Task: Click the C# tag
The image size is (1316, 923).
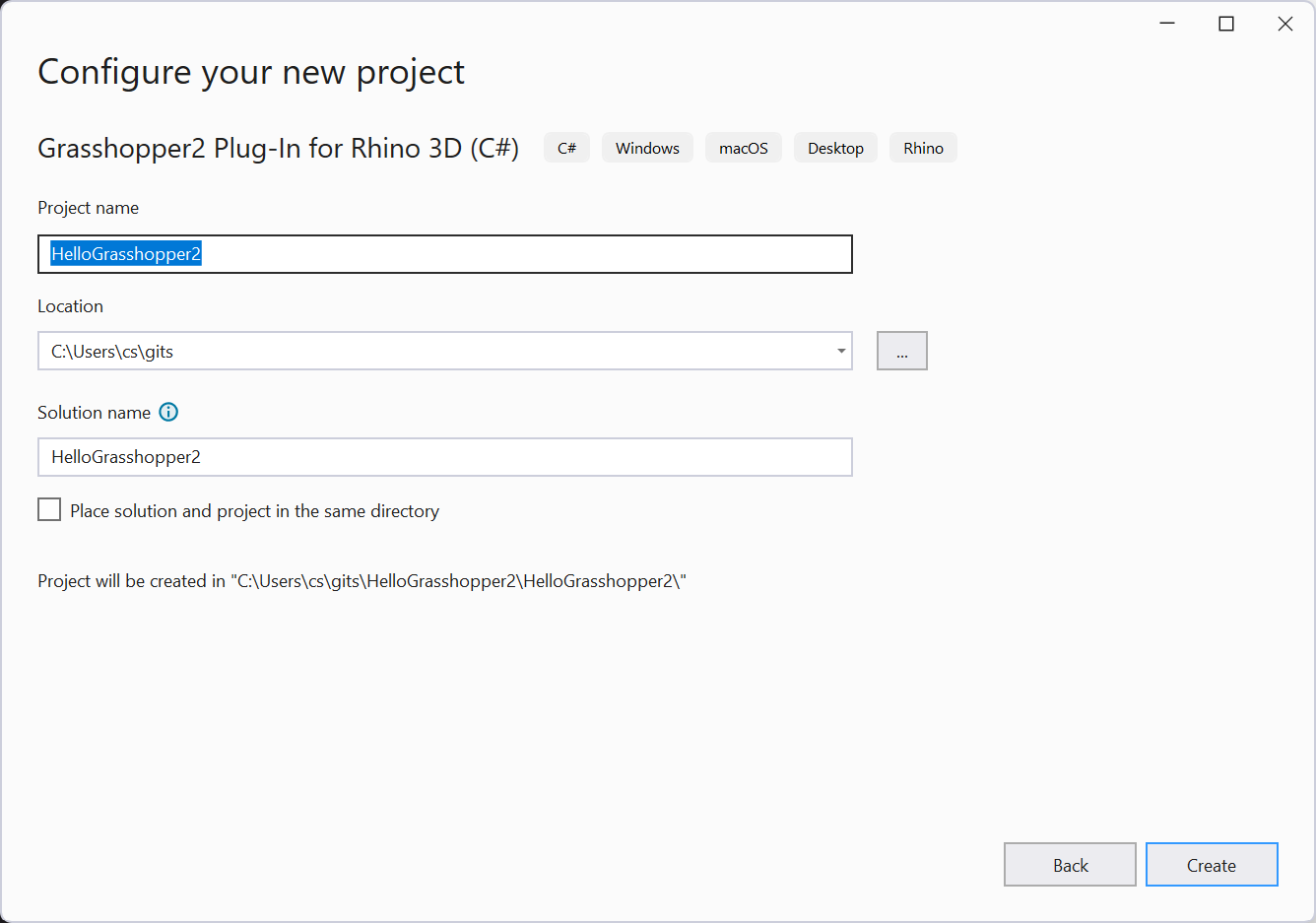Action: (x=566, y=148)
